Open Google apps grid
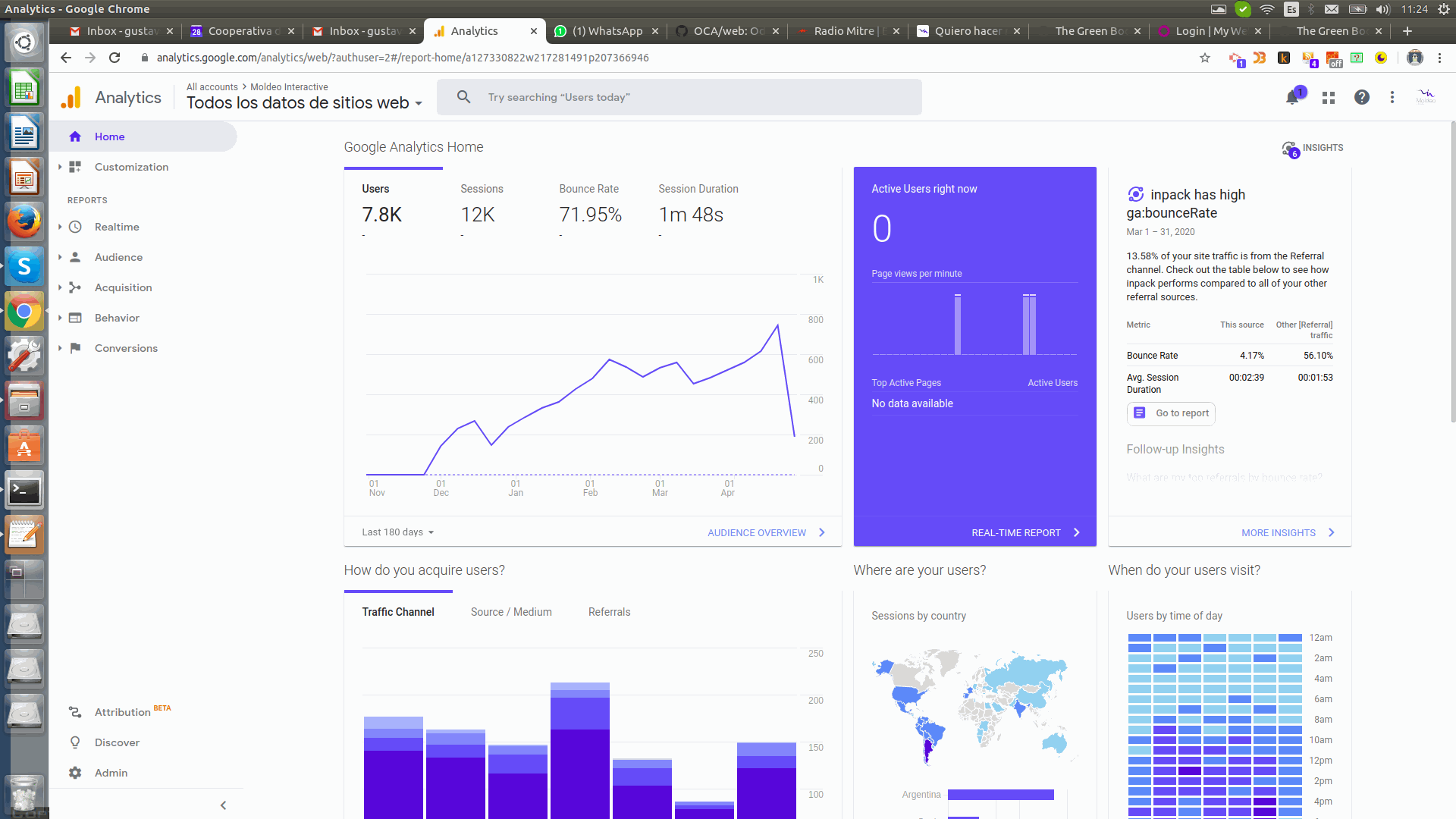The image size is (1456, 819). coord(1328,97)
